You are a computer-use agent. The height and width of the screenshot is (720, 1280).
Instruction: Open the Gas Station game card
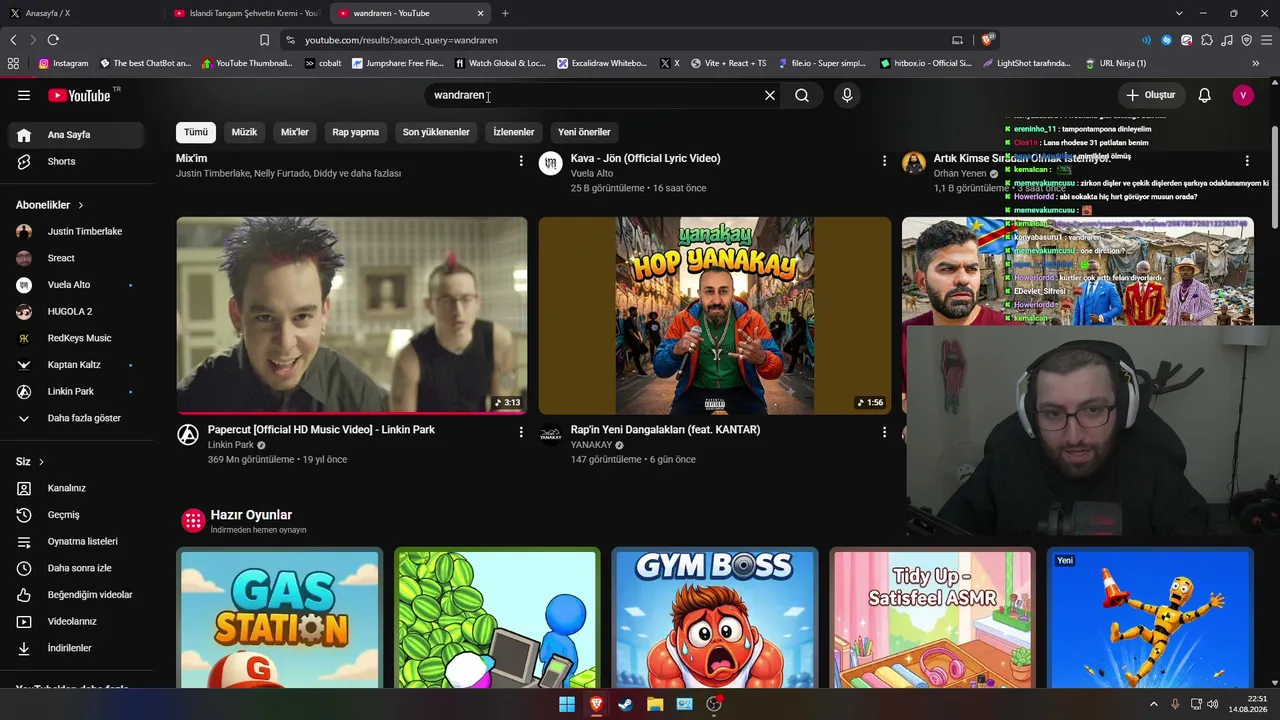tap(280, 618)
